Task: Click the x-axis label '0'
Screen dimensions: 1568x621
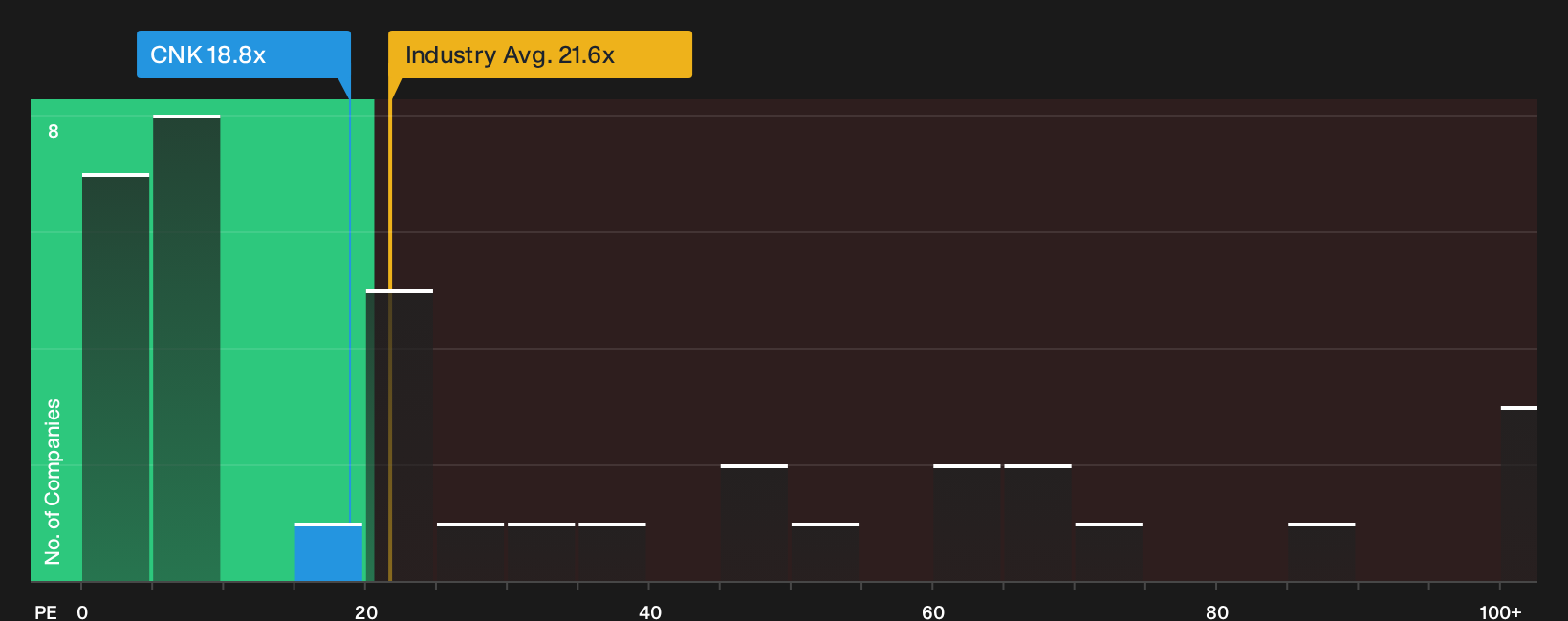Action: point(82,612)
